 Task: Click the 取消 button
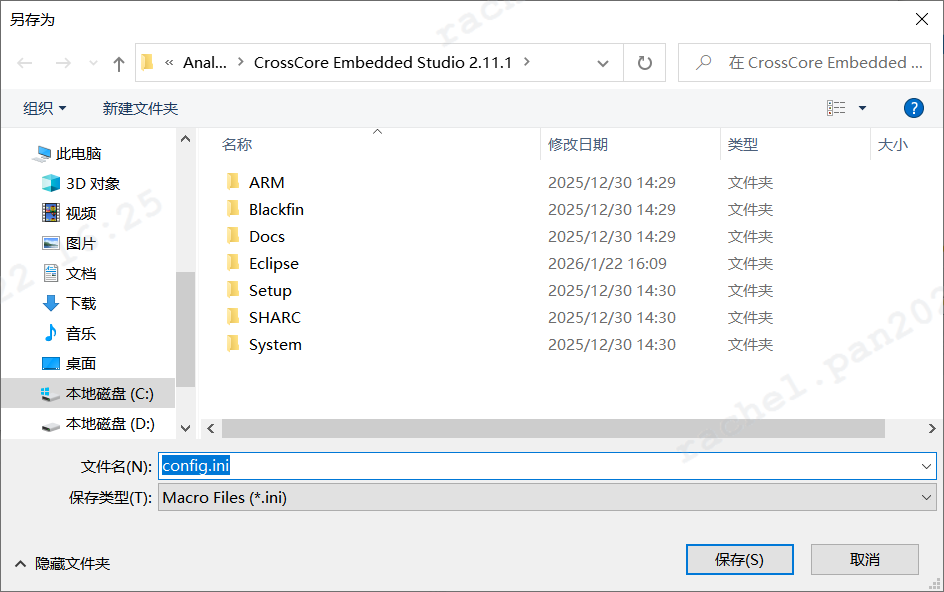[865, 559]
